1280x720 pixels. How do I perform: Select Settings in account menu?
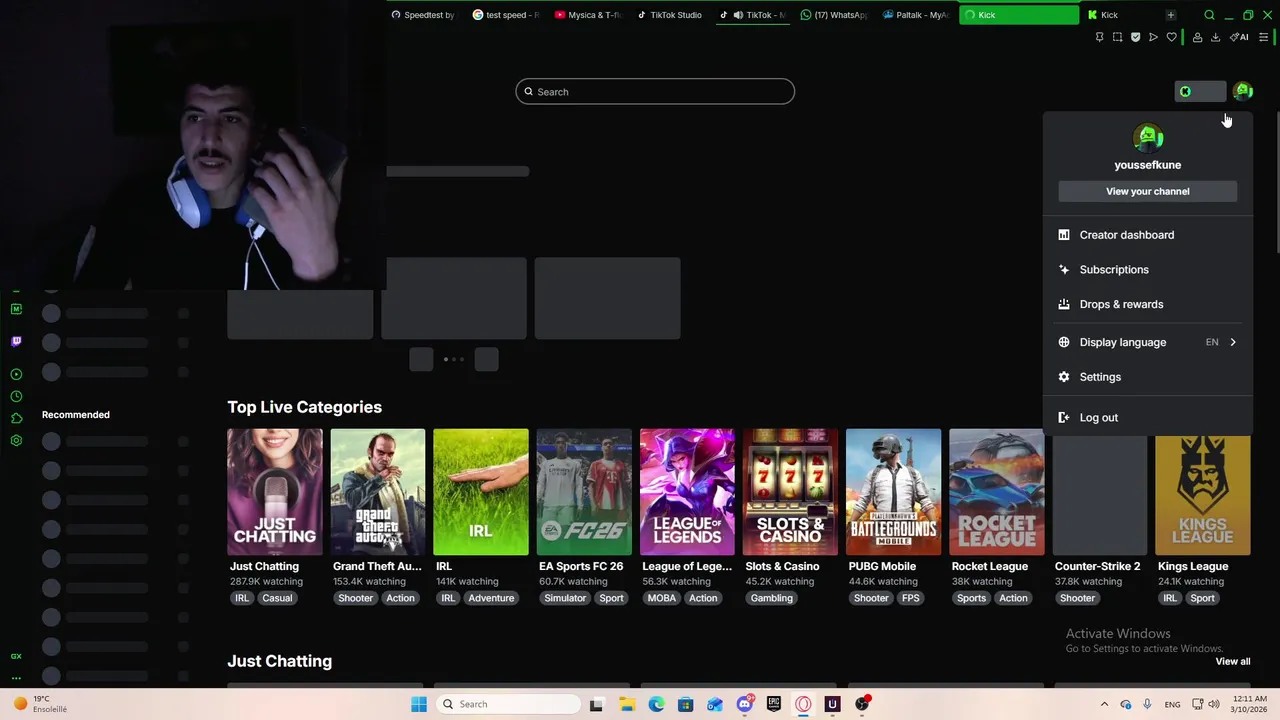(1148, 377)
